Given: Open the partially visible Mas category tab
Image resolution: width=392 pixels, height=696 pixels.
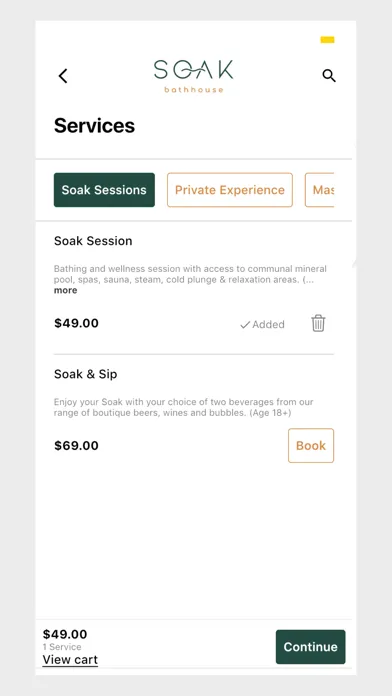Looking at the screenshot, I should pyautogui.click(x=320, y=190).
